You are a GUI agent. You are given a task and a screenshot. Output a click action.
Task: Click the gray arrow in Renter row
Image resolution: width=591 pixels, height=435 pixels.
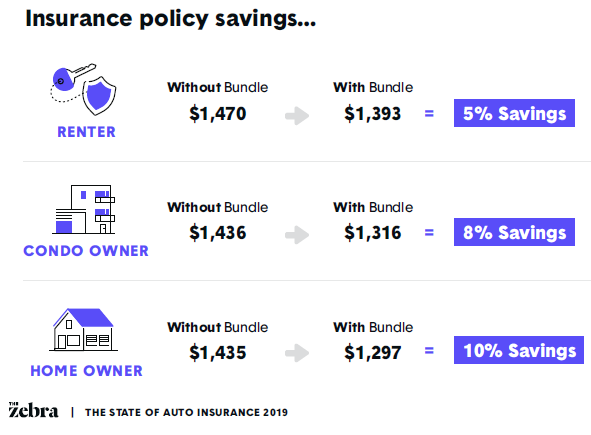(297, 116)
